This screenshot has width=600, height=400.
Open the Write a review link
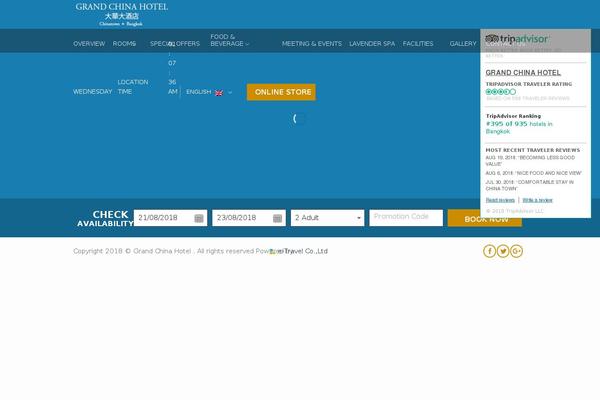537,200
